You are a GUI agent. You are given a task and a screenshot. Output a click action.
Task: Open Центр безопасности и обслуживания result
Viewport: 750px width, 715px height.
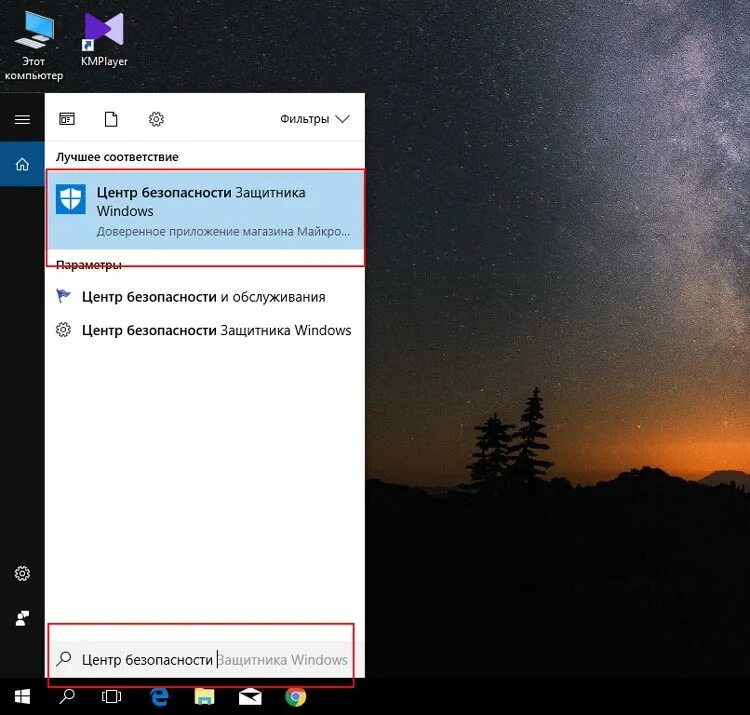pos(205,297)
